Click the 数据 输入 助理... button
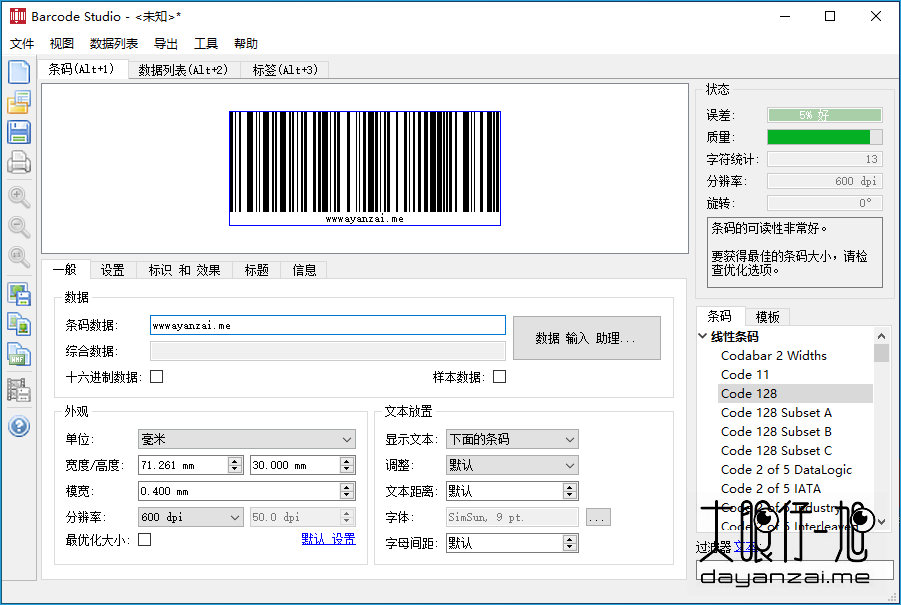Viewport: 901px width, 605px height. tap(586, 338)
